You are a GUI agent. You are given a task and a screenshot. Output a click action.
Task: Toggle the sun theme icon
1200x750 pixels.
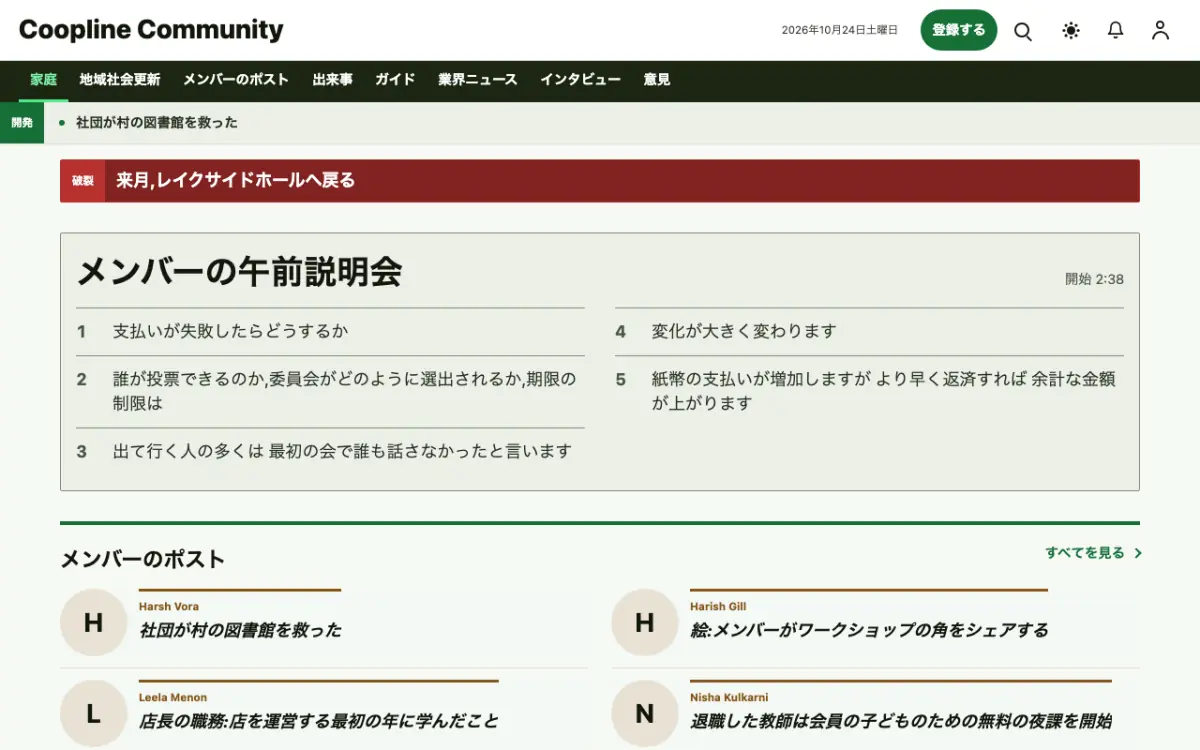pos(1071,31)
